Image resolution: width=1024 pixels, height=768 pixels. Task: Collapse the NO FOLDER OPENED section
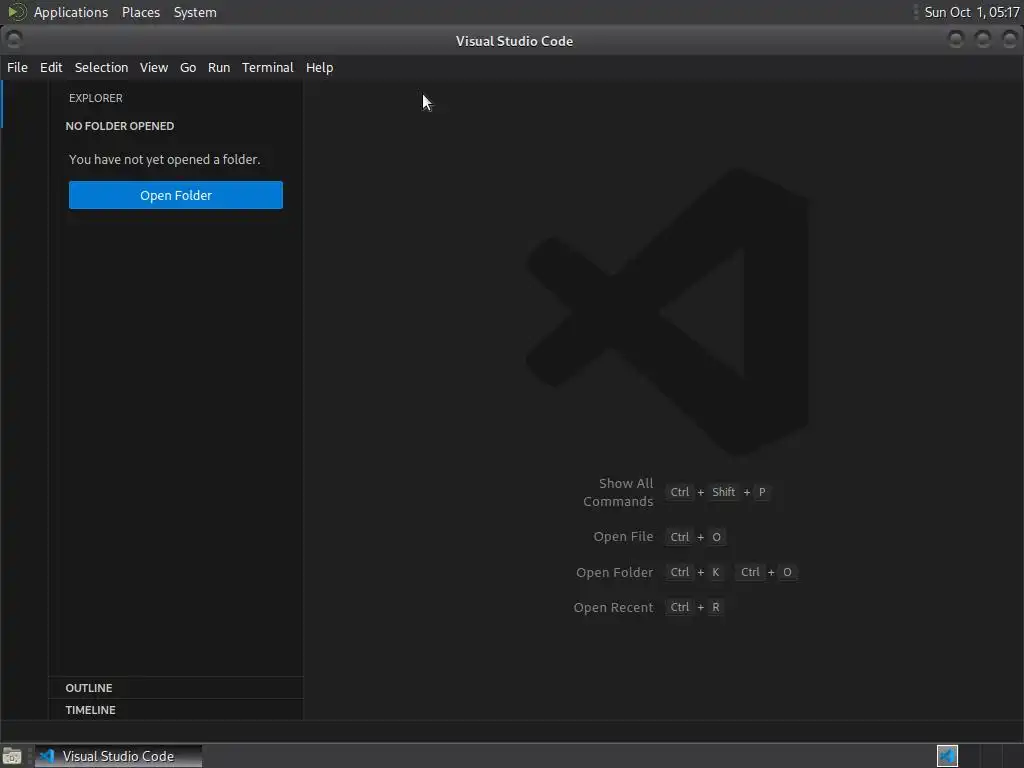pyautogui.click(x=176, y=126)
